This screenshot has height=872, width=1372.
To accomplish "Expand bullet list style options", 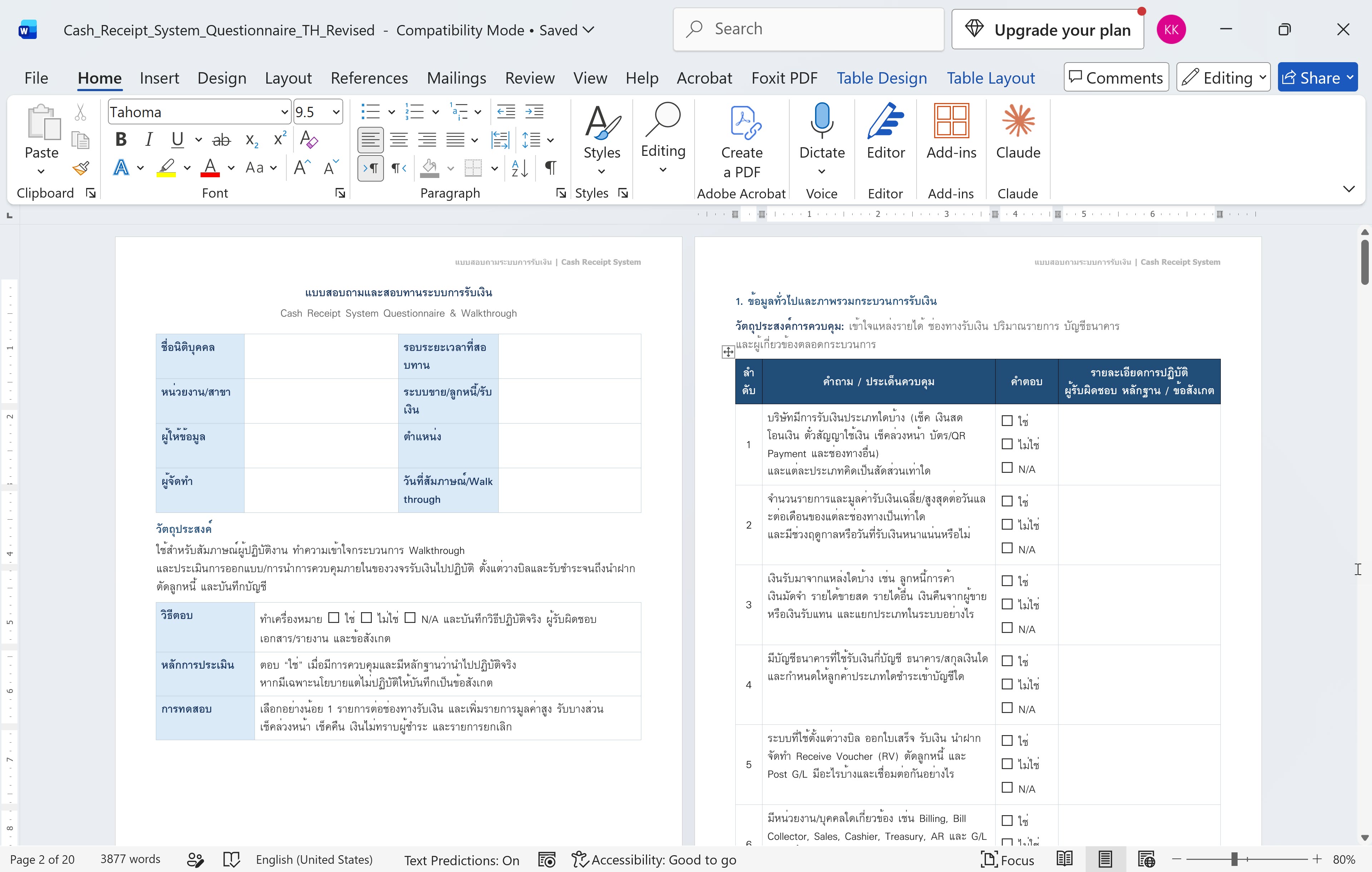I will [391, 112].
